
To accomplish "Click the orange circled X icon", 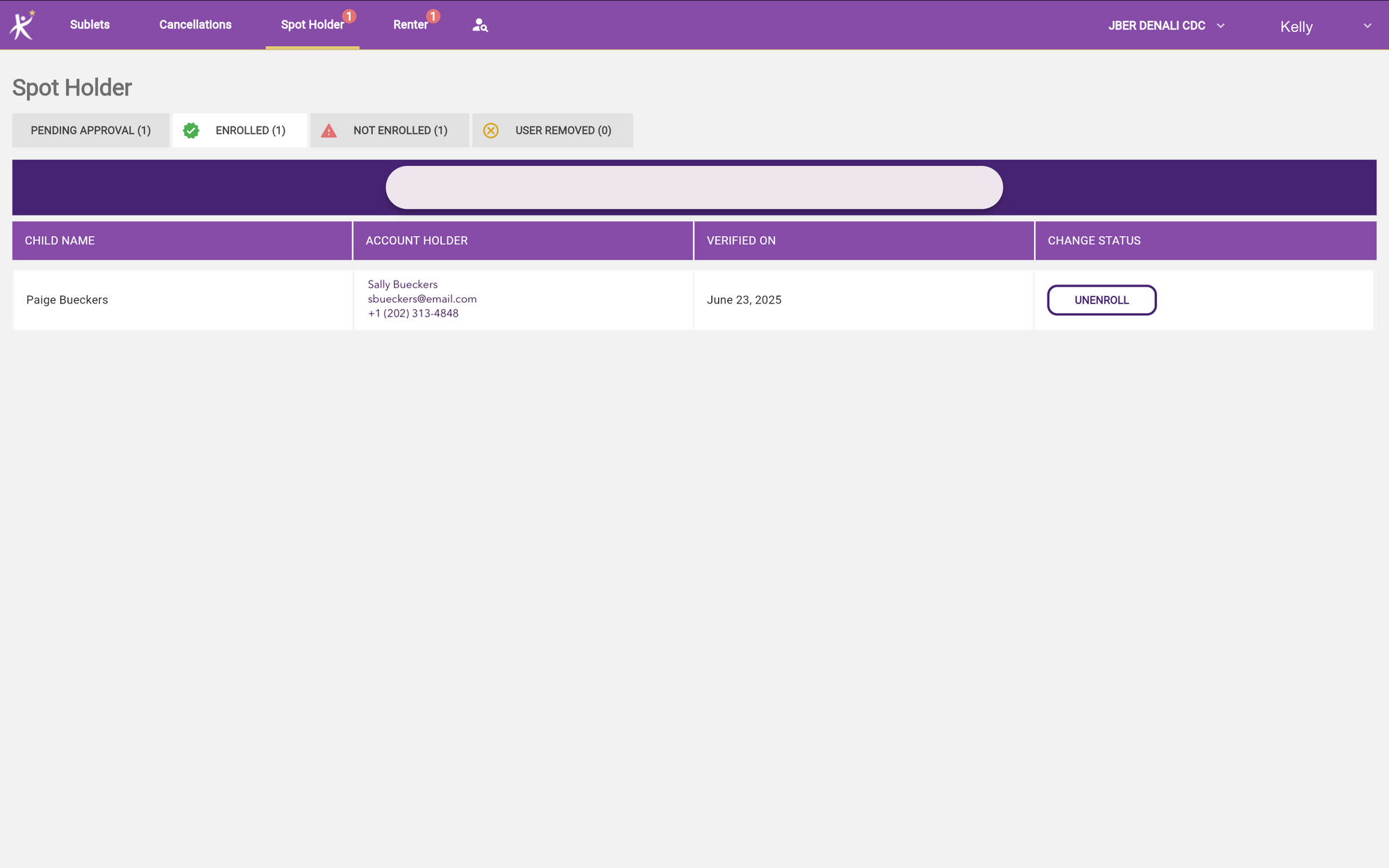I will [x=491, y=131].
